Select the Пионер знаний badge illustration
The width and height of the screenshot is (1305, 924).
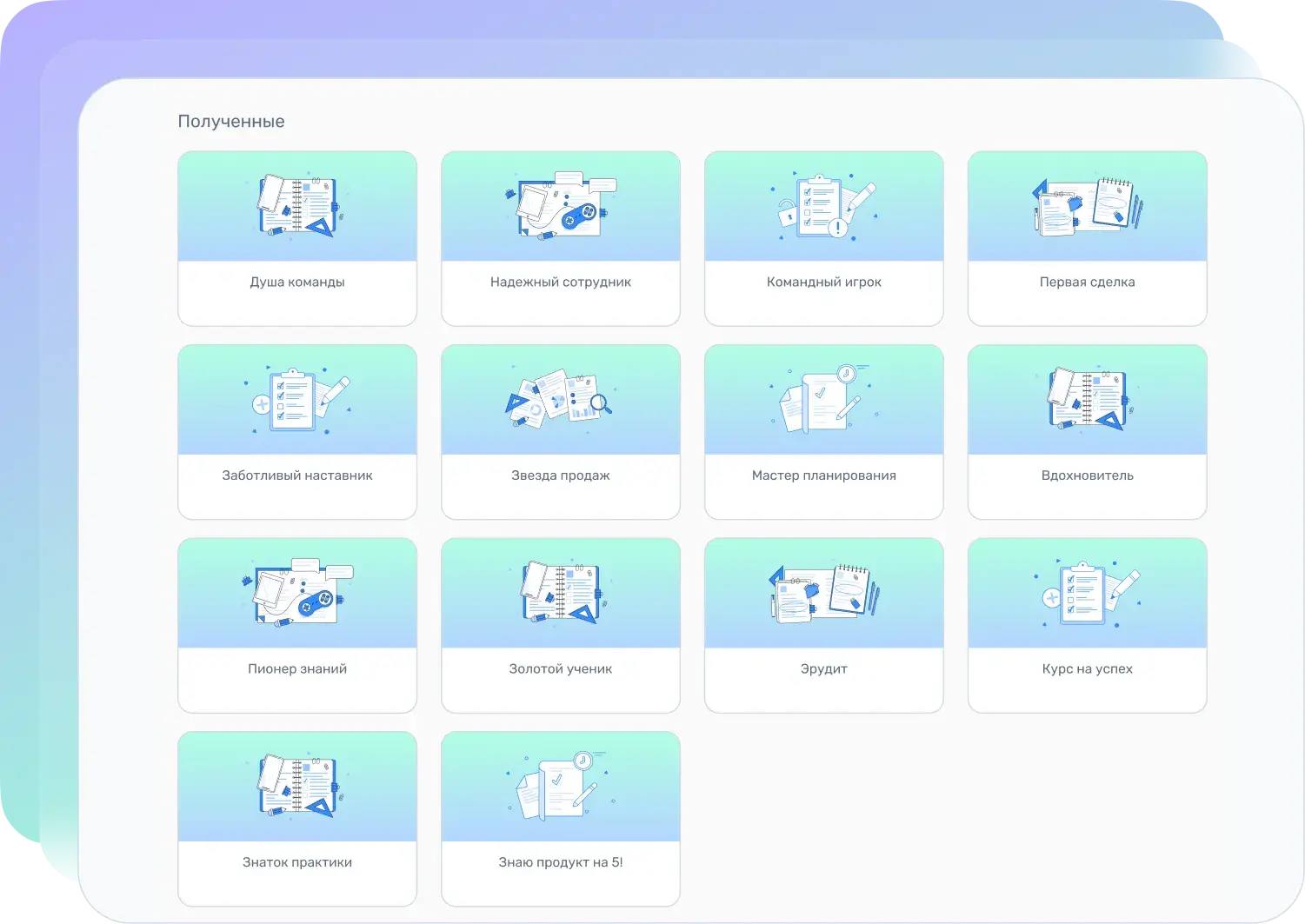coord(297,593)
